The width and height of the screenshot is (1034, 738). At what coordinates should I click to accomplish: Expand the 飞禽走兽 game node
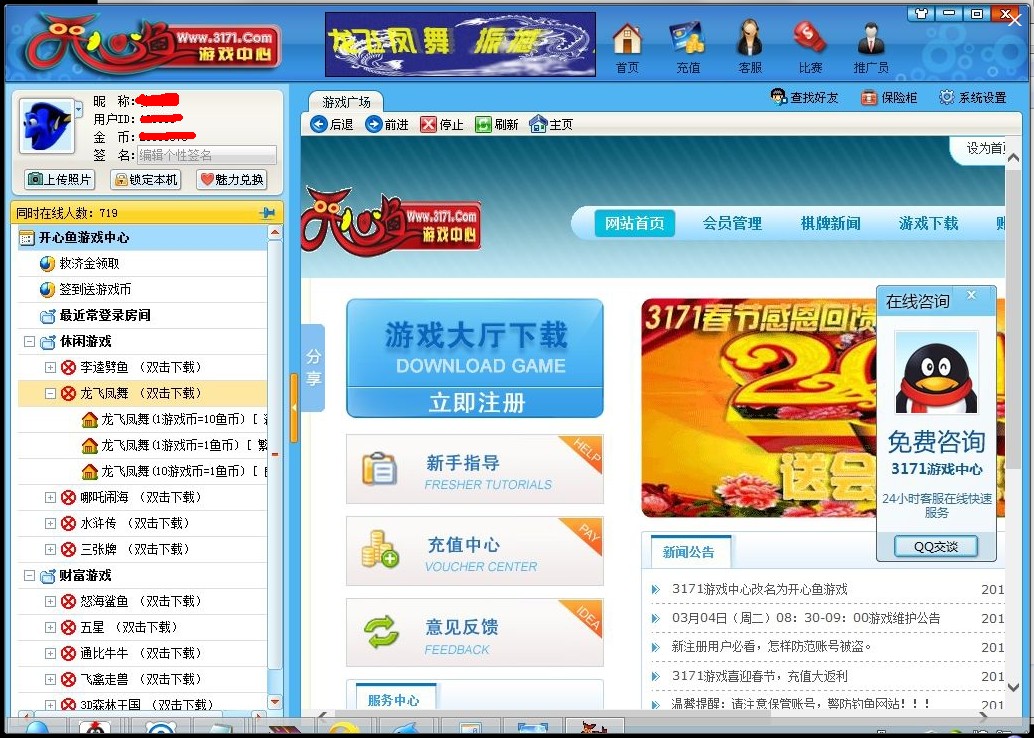[x=50, y=679]
